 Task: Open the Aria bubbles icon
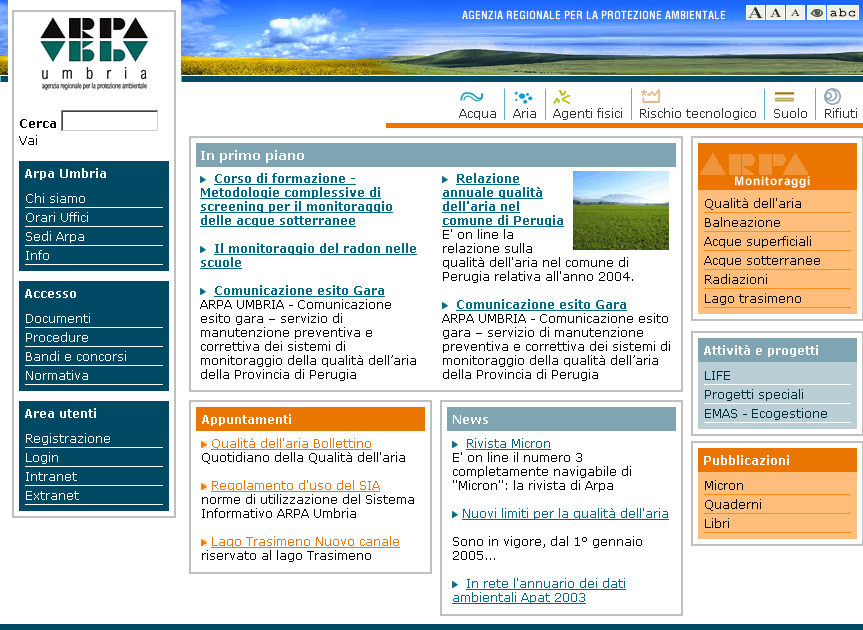[x=523, y=97]
